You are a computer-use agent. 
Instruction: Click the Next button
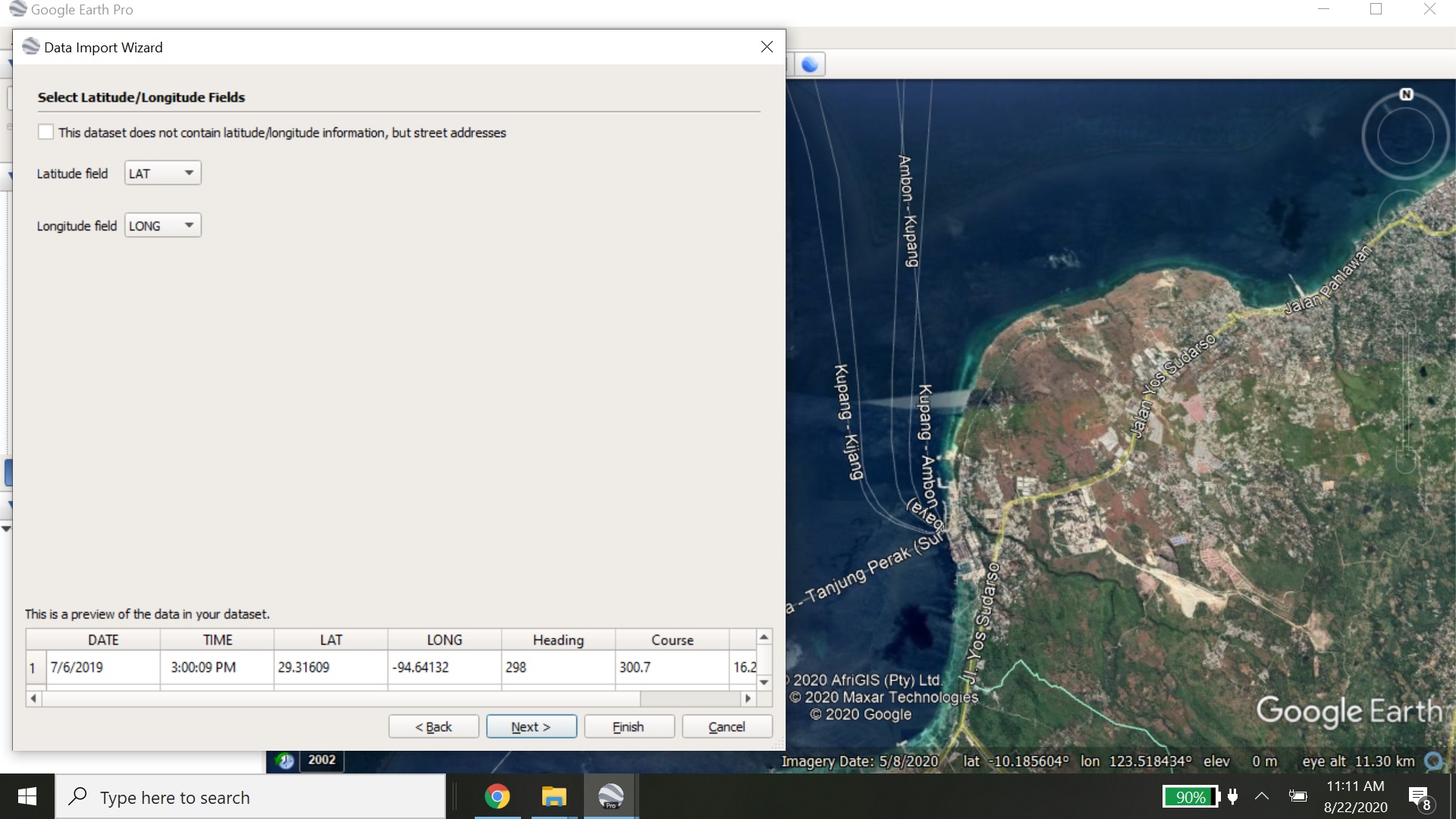coord(531,726)
